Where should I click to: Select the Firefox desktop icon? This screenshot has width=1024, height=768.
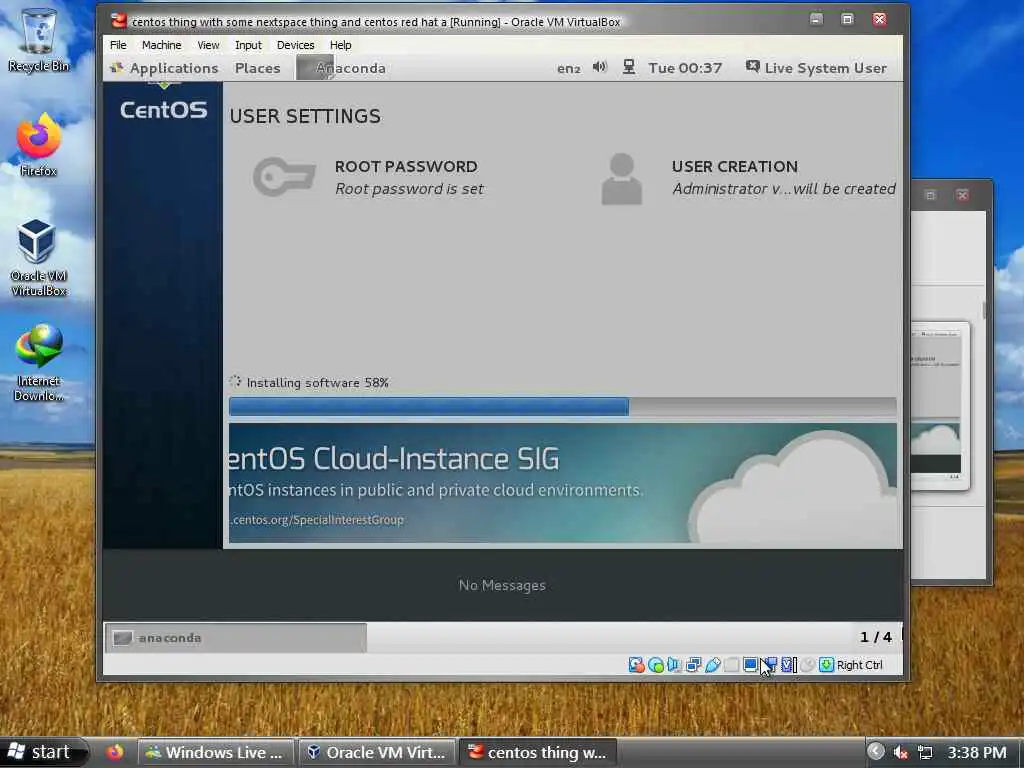pos(38,145)
